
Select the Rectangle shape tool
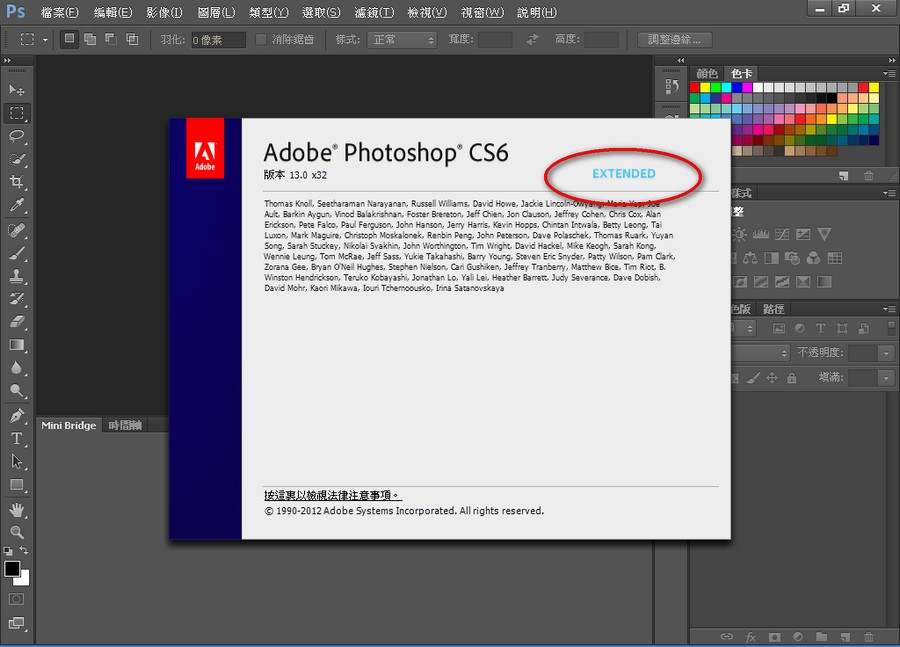[x=17, y=485]
